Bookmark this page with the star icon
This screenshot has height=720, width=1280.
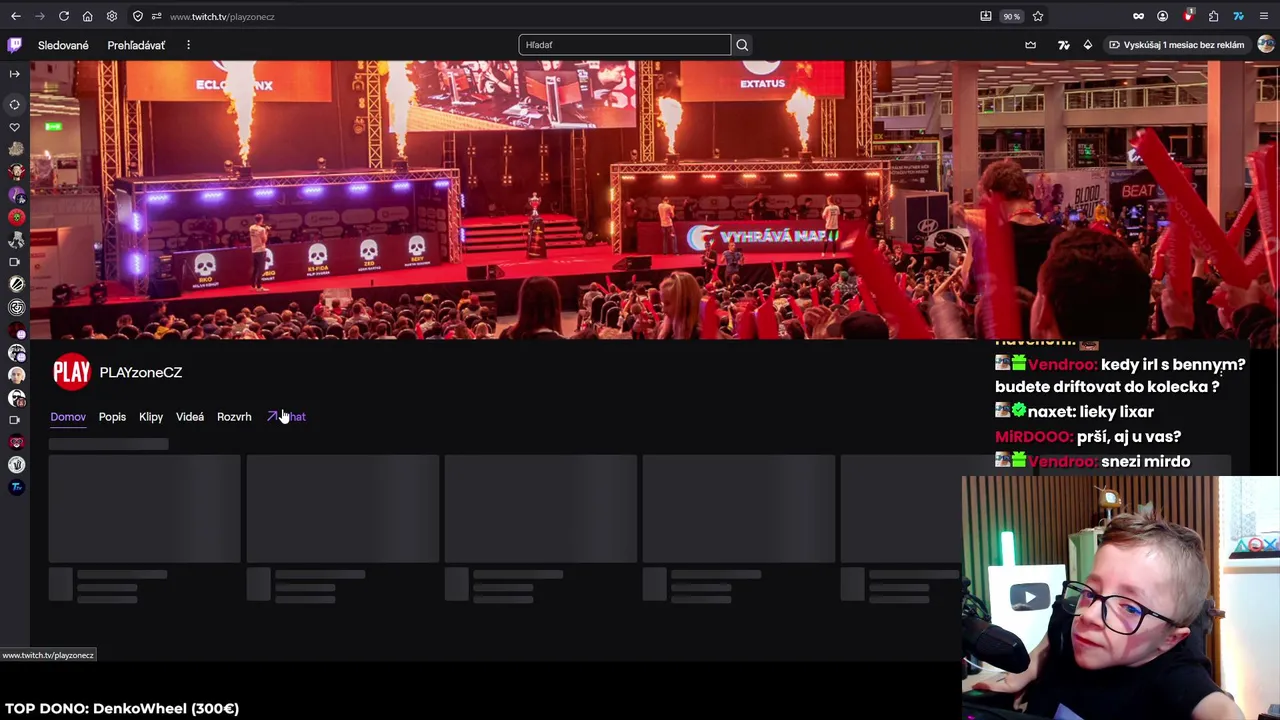point(1038,16)
